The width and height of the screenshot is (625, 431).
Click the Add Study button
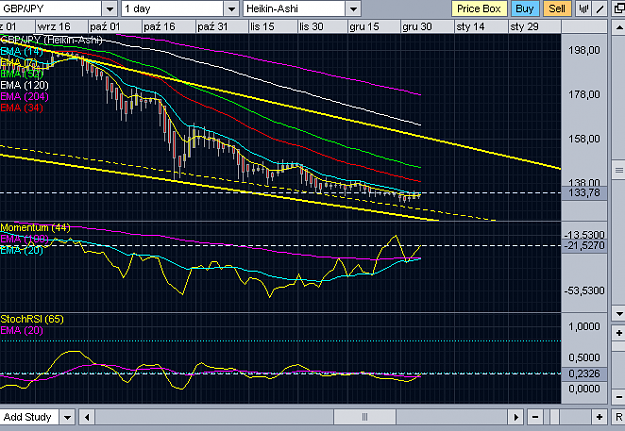click(29, 417)
